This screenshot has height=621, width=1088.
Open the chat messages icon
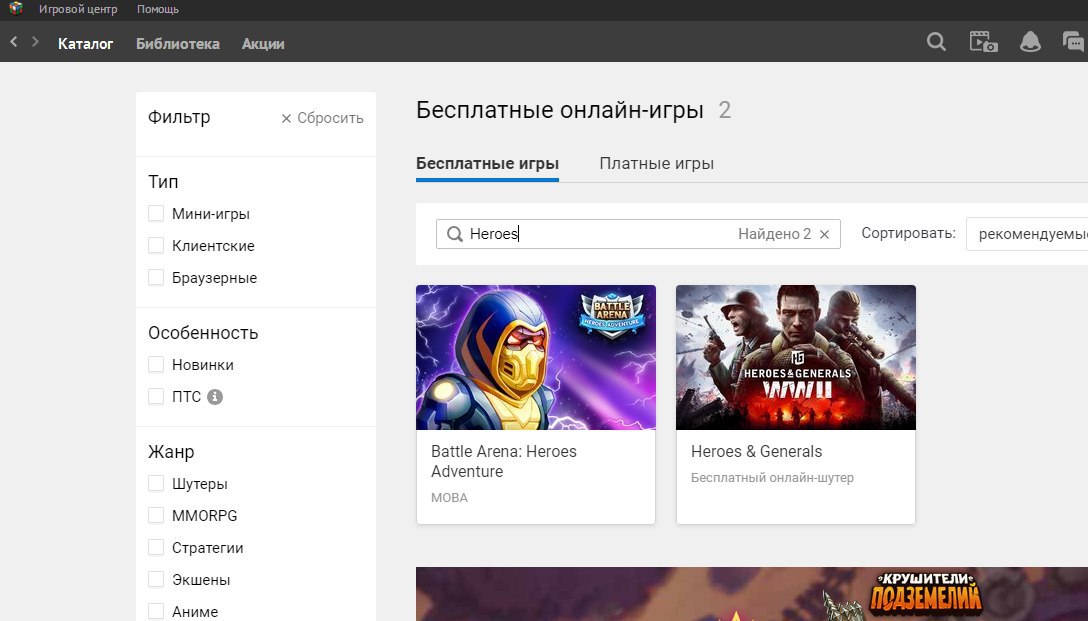tap(1074, 42)
